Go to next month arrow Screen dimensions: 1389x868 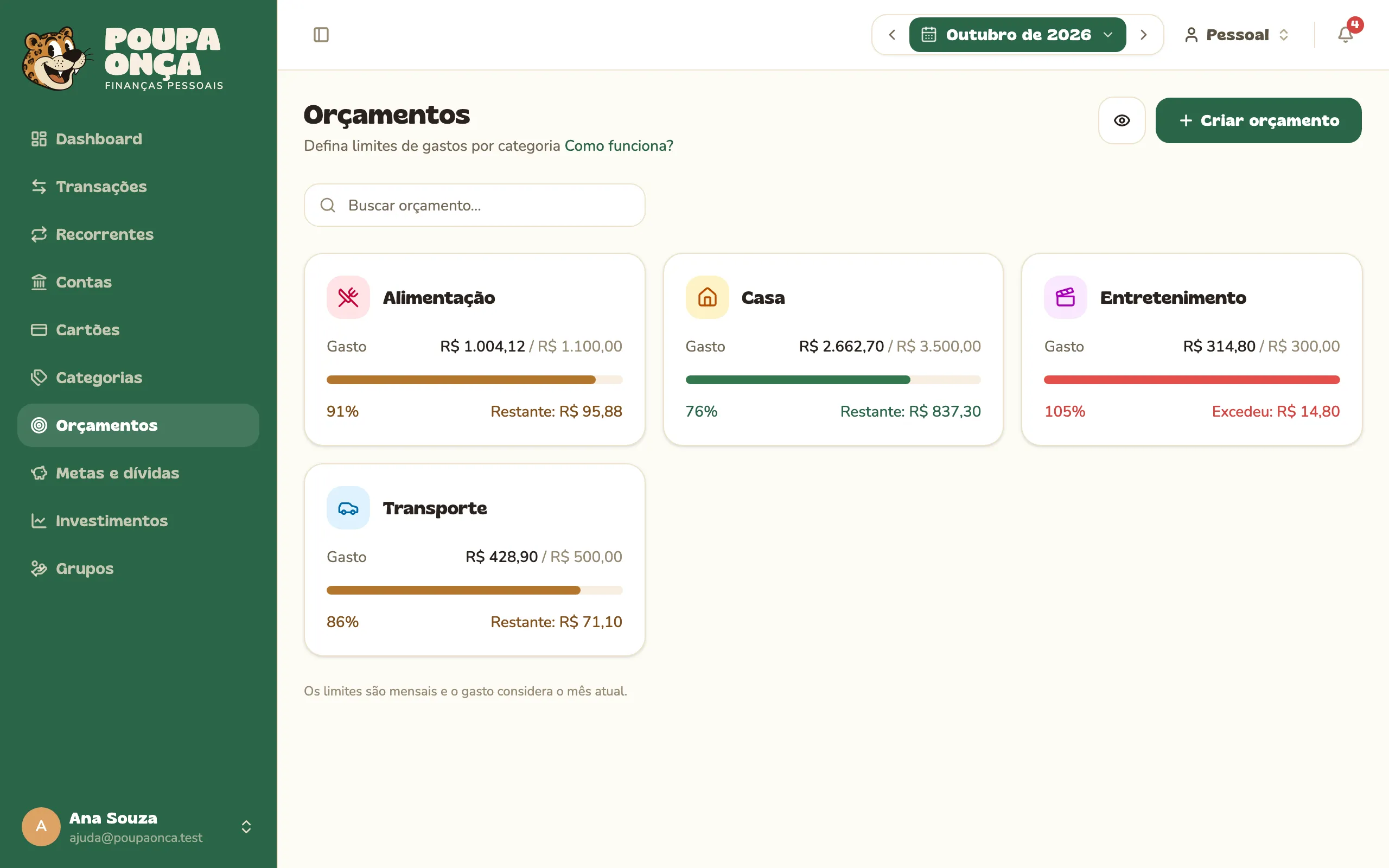tap(1143, 35)
